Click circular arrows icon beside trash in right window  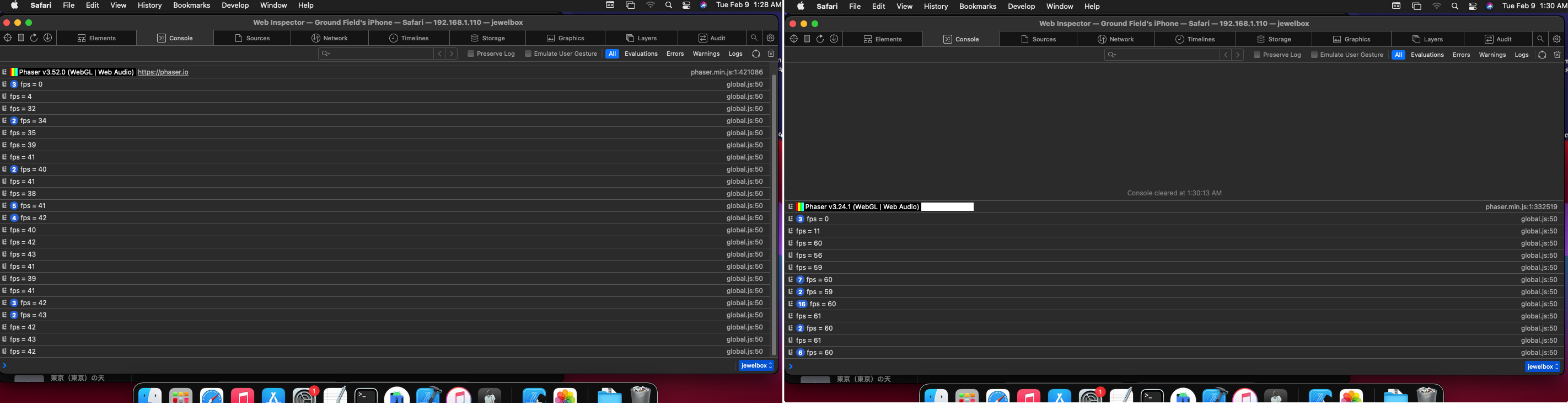pyautogui.click(x=1543, y=55)
